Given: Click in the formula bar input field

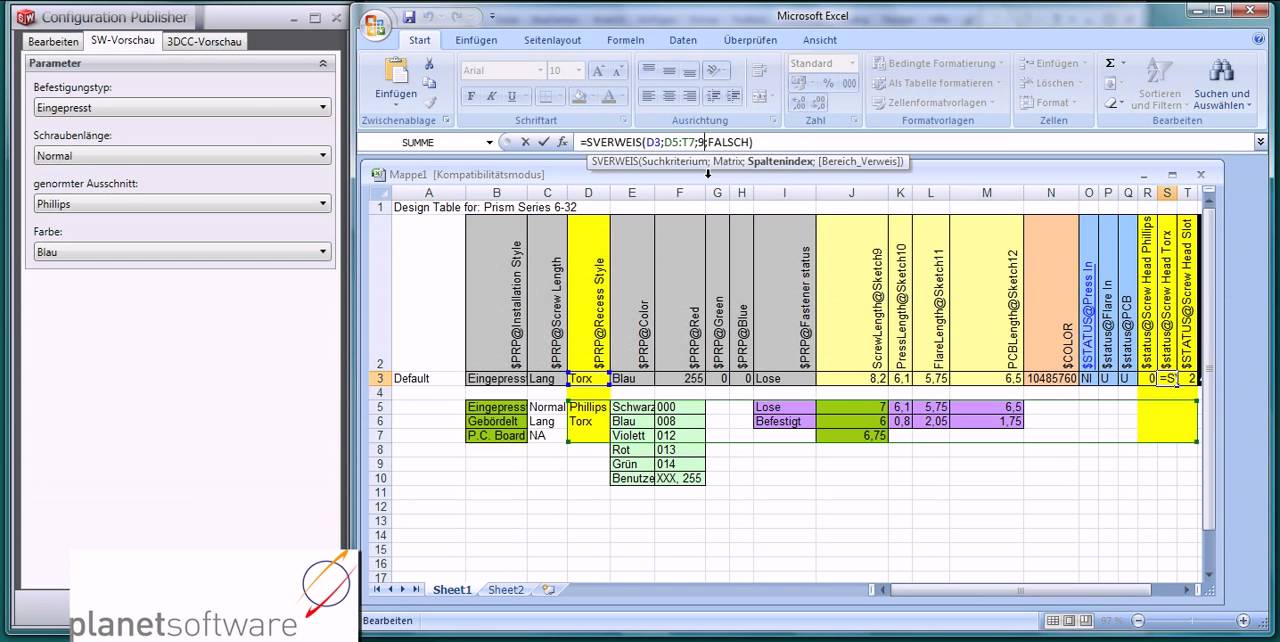Looking at the screenshot, I should 915,142.
